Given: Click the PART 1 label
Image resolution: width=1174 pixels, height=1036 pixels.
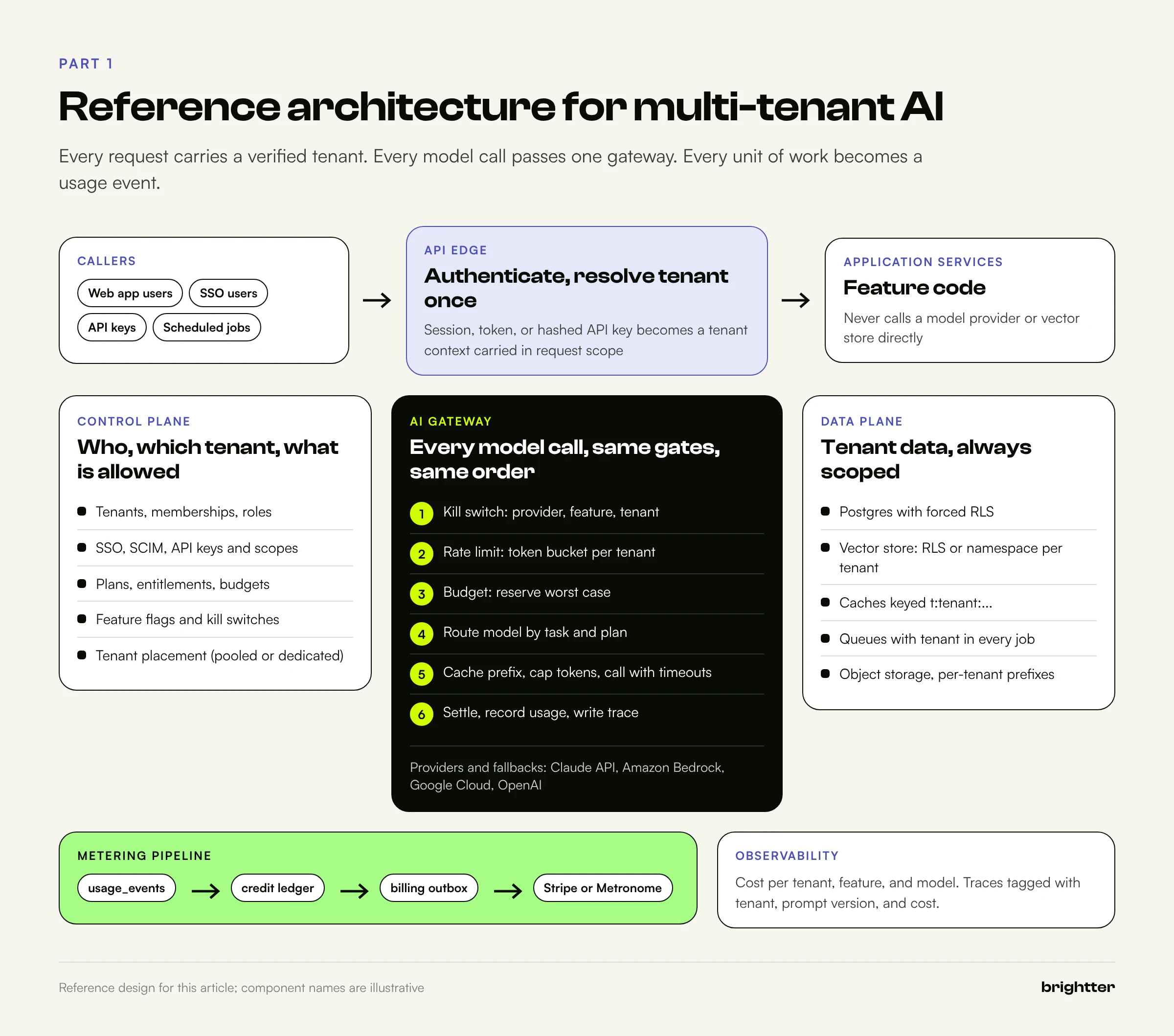Looking at the screenshot, I should 86,64.
